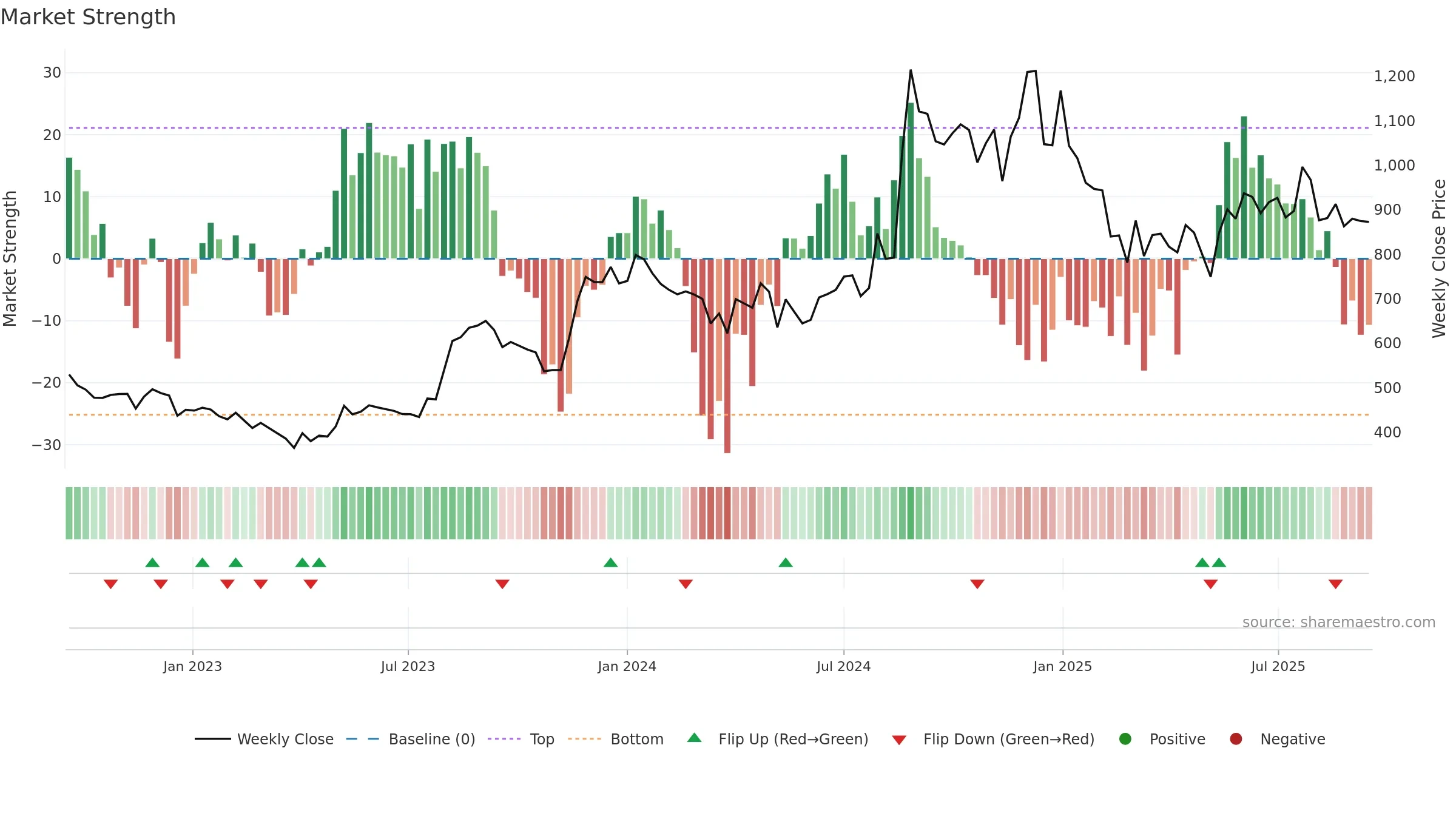This screenshot has width=1456, height=819.
Task: Click the −30 strength axis label
Action: tap(47, 445)
